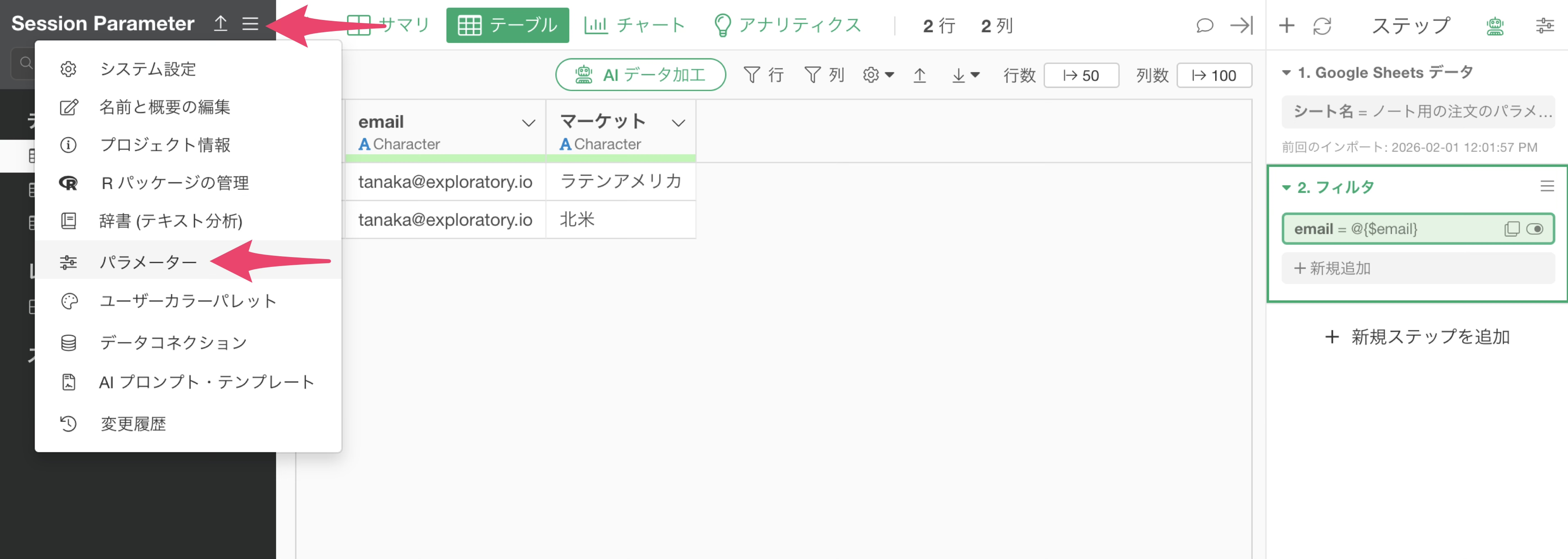
Task: Toggle the email filter enable switch
Action: (1535, 229)
